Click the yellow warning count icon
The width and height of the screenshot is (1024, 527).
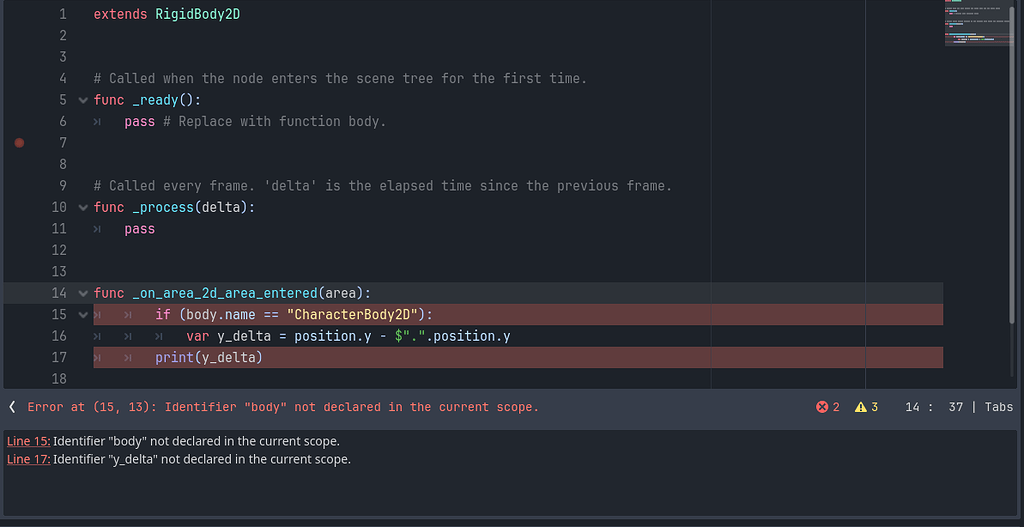(860, 407)
